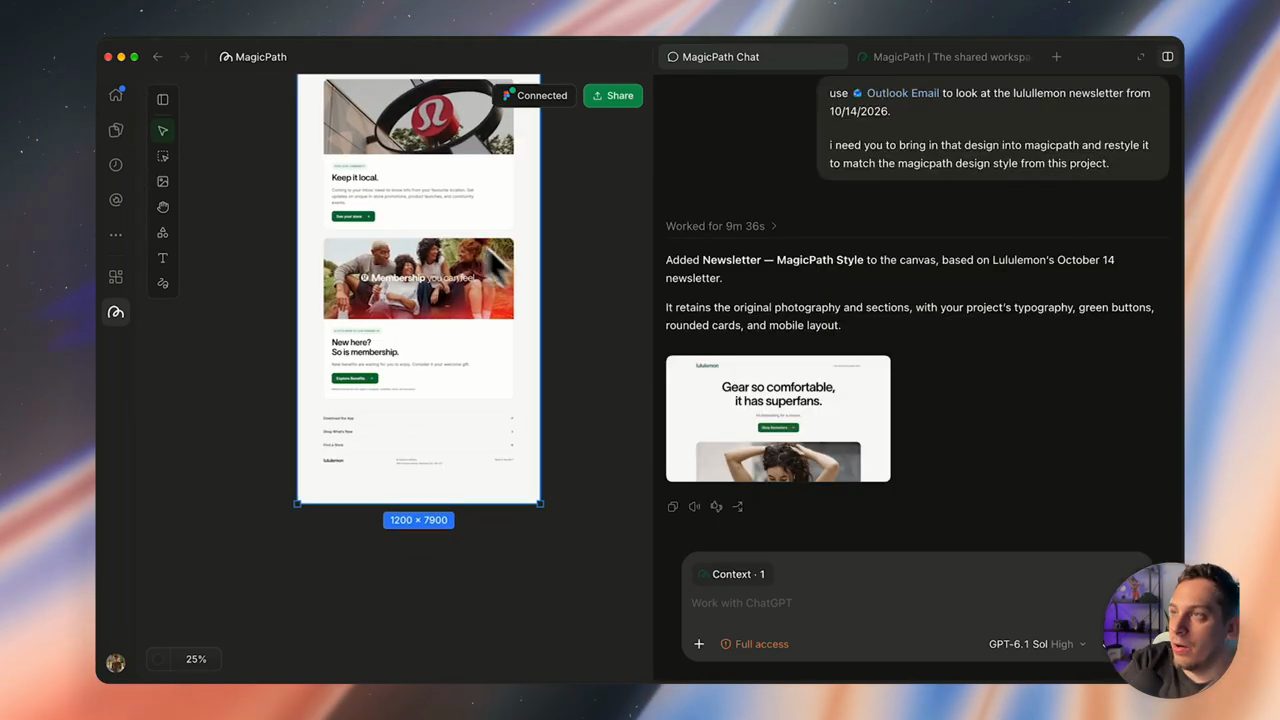The height and width of the screenshot is (720, 1280).
Task: Open a new tab with the plus
Action: tap(1056, 57)
